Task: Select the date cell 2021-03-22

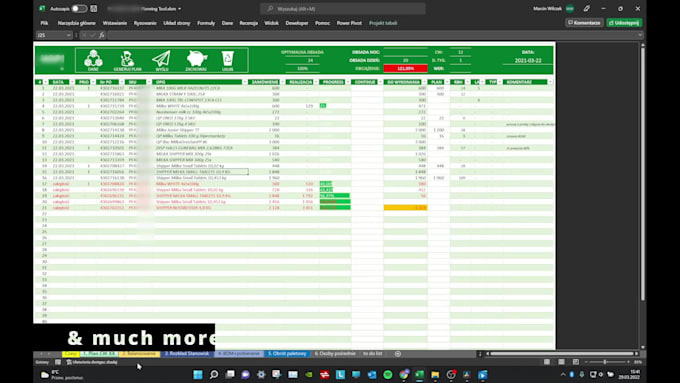Action: (528, 61)
